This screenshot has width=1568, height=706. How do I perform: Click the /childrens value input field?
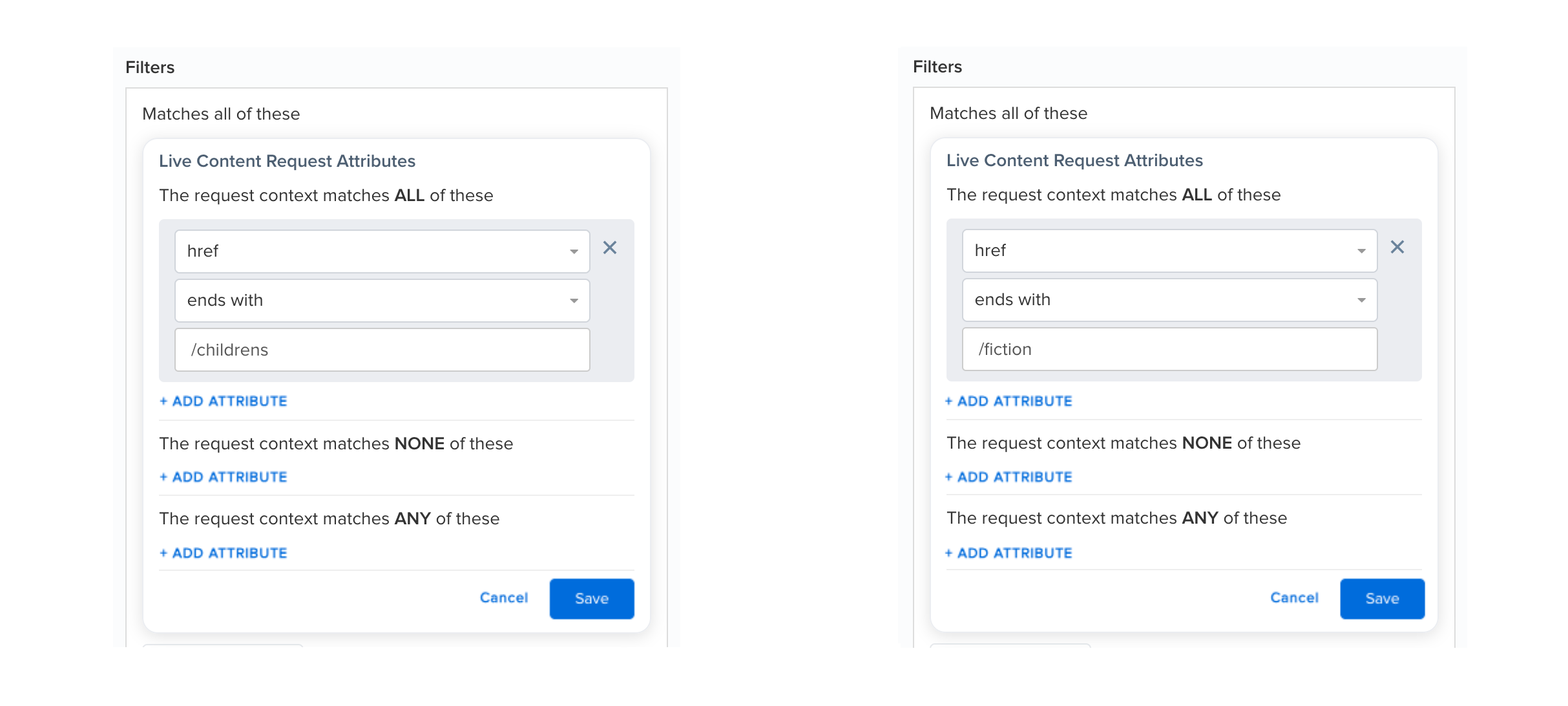(x=382, y=350)
